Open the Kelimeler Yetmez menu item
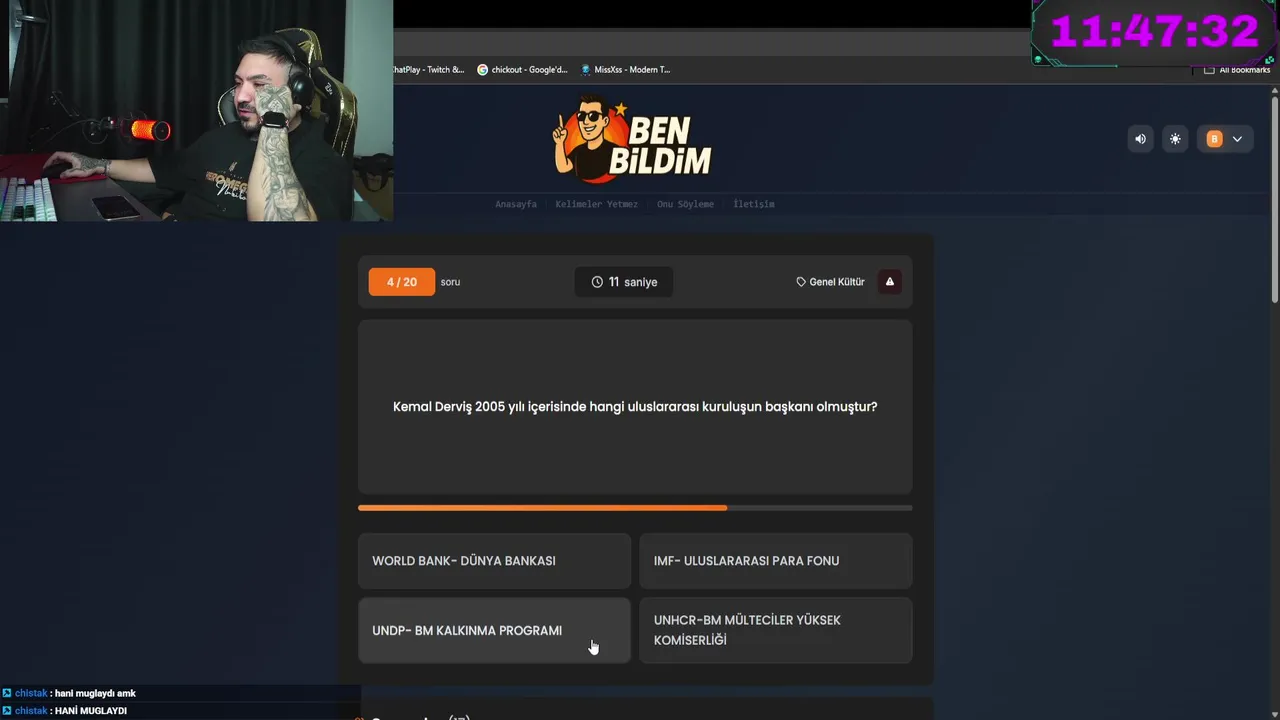This screenshot has width=1280, height=720. 596,204
